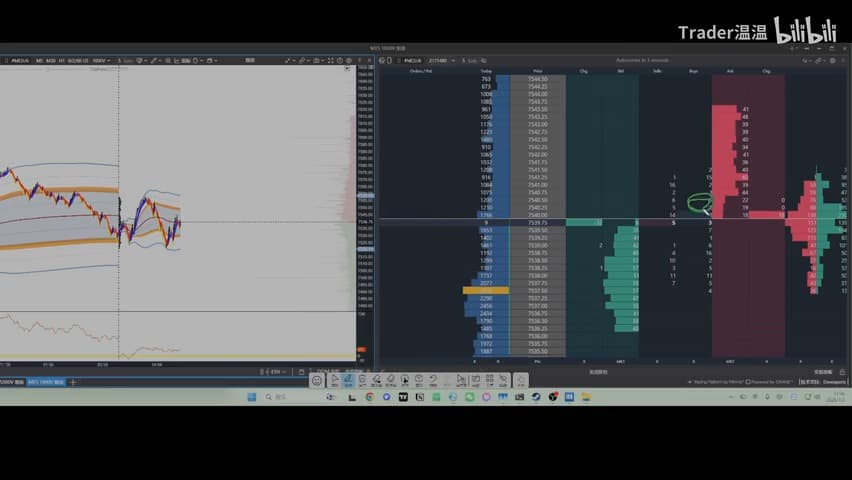Click the Sells column header in DOM
The width and height of the screenshot is (852, 480).
click(x=657, y=71)
